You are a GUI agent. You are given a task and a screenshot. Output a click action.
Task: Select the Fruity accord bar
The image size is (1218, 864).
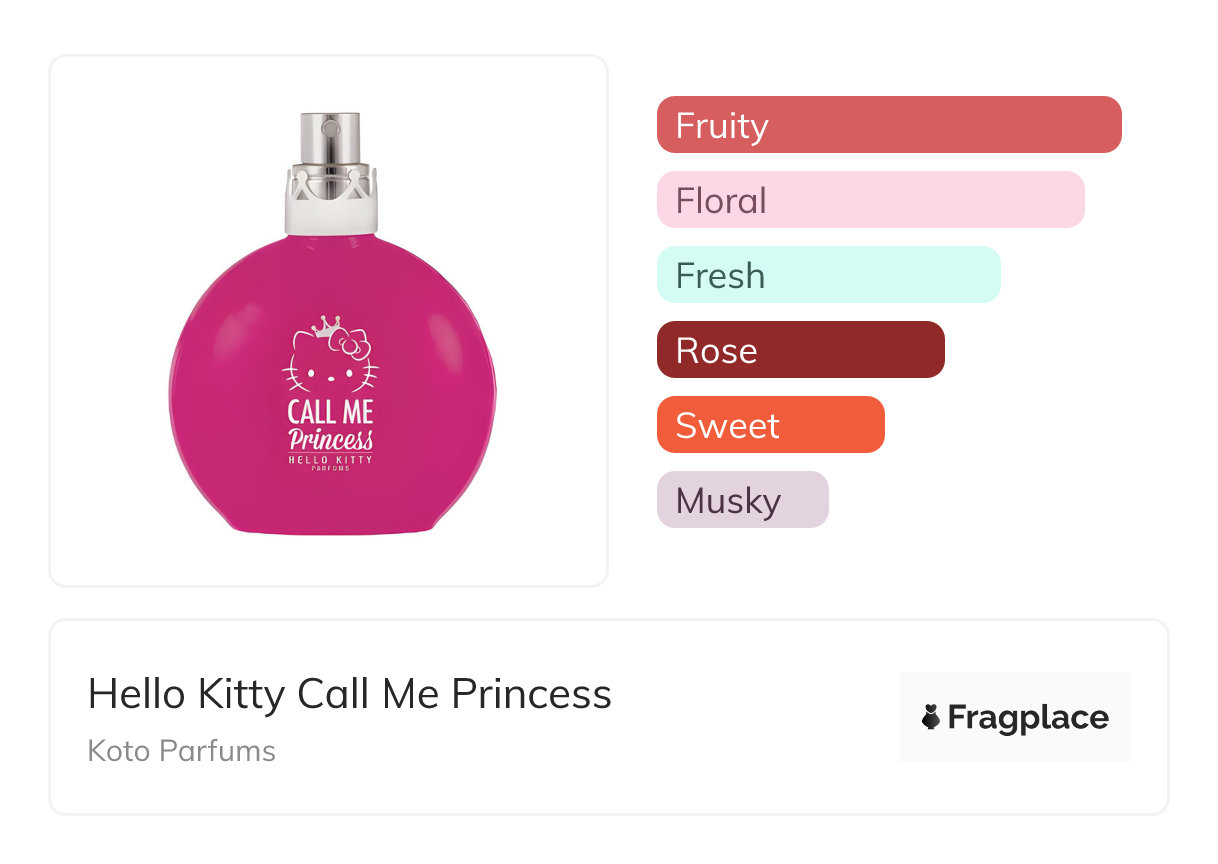(x=889, y=125)
